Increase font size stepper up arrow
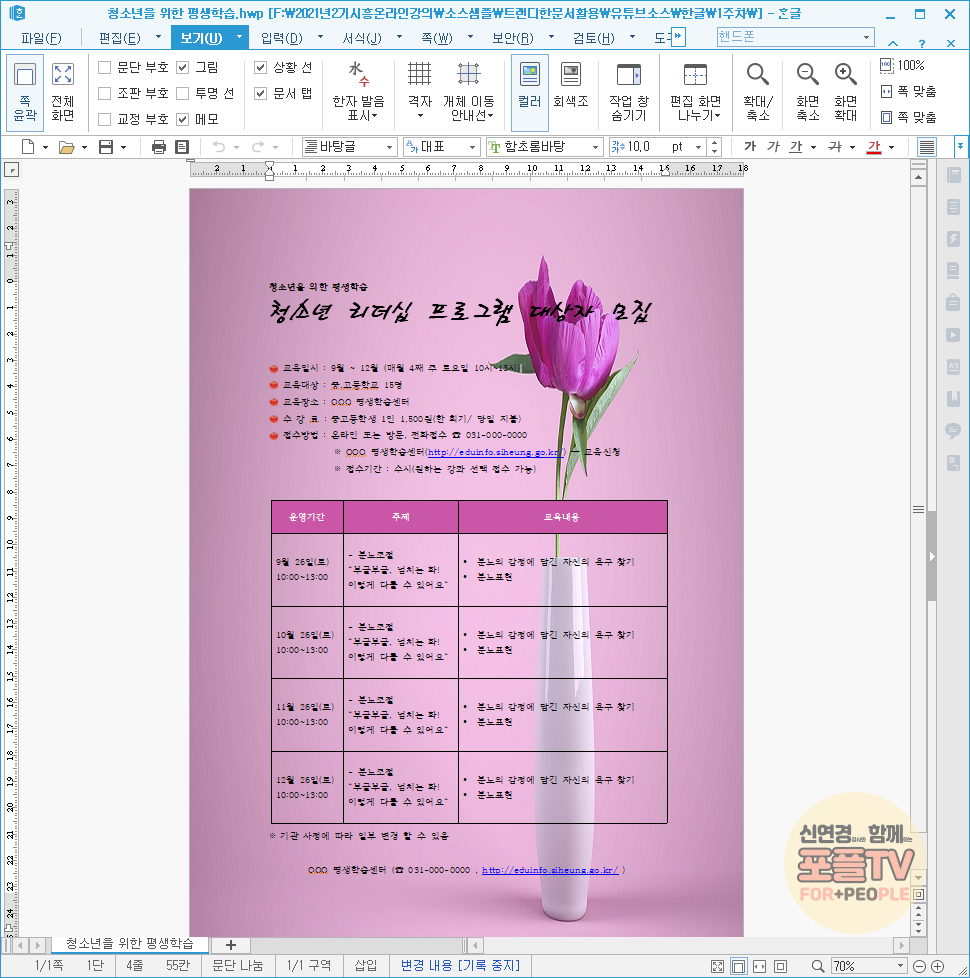The height and width of the screenshot is (978, 970). coord(715,143)
